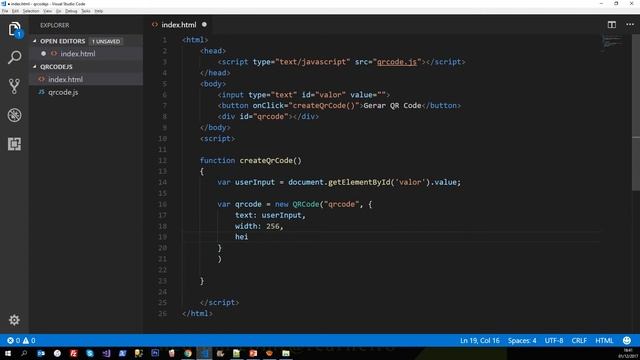This screenshot has width=640, height=360.
Task: Collapse the Open Editors section
Action: click(x=35, y=41)
